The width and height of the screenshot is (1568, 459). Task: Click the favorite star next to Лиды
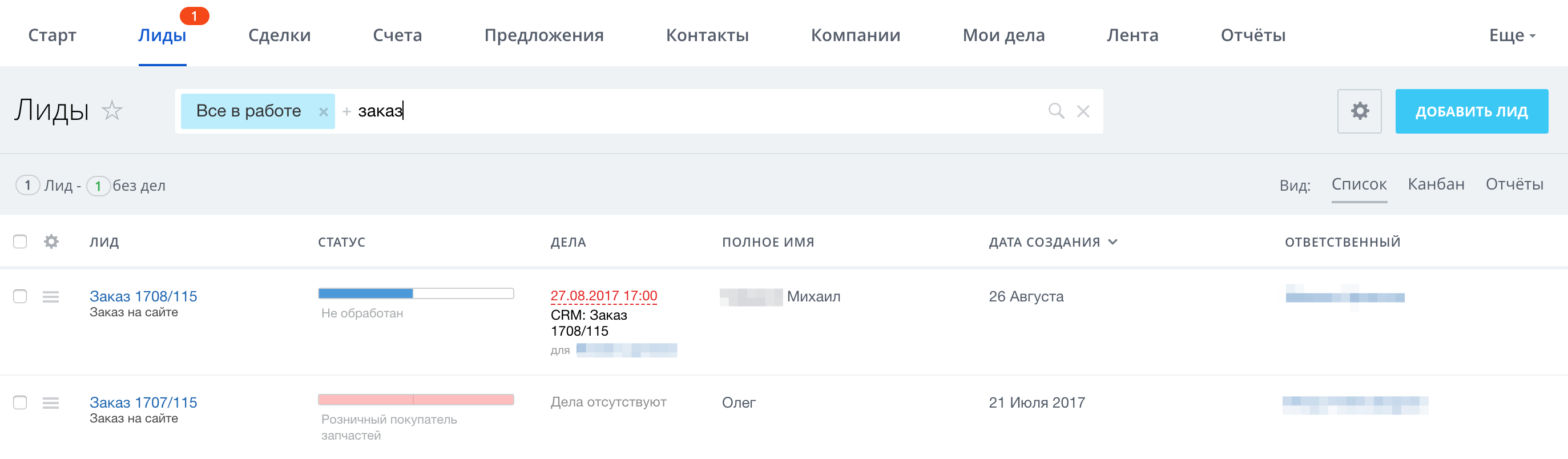112,111
